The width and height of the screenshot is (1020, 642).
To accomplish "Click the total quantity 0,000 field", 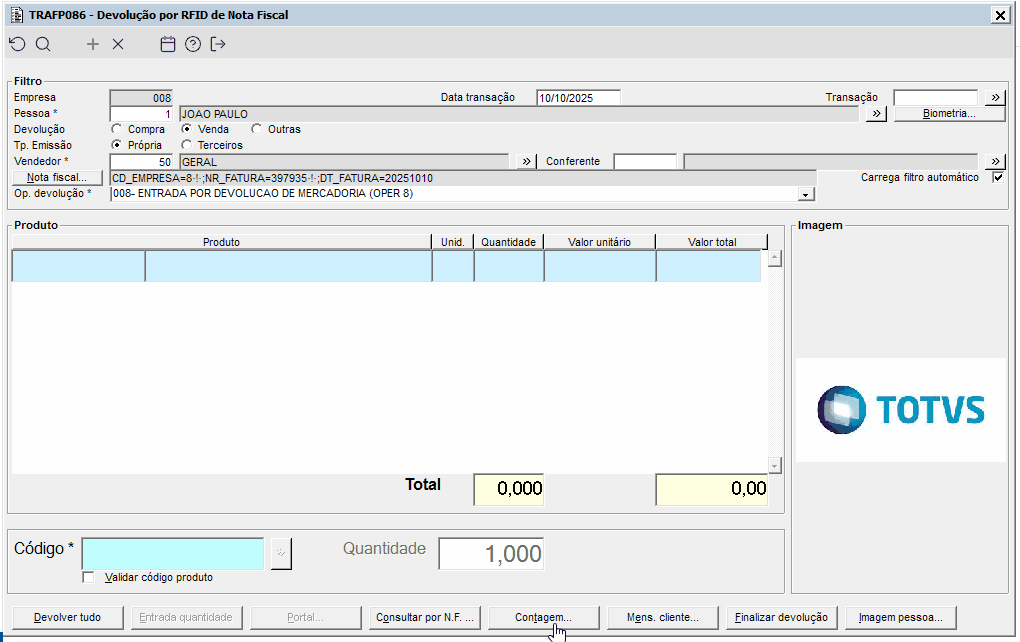I will [x=509, y=489].
